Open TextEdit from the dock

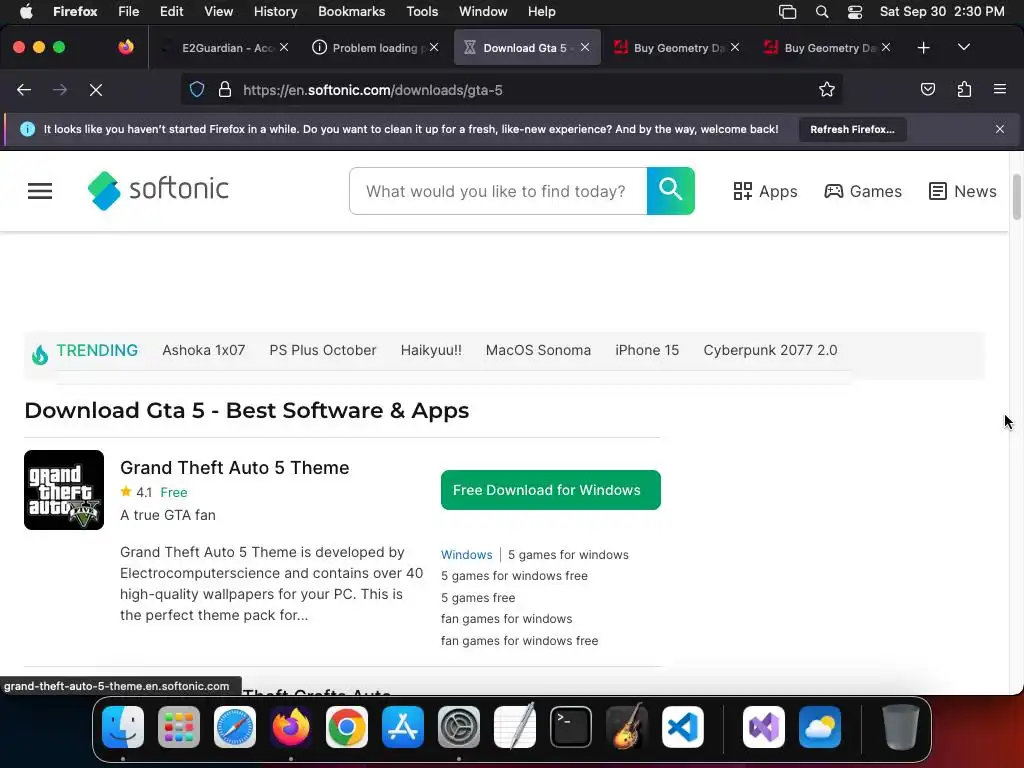[515, 727]
